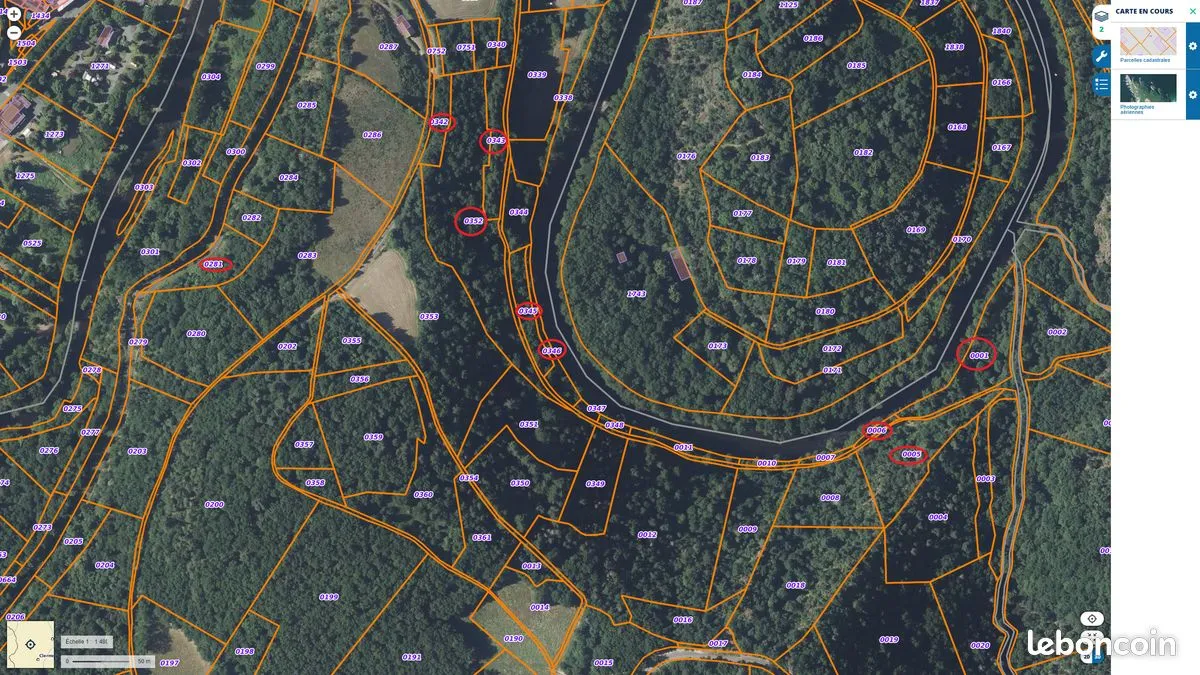Screen dimensions: 1200x675
Task: Select parcel 0286 label
Action: [x=372, y=135]
